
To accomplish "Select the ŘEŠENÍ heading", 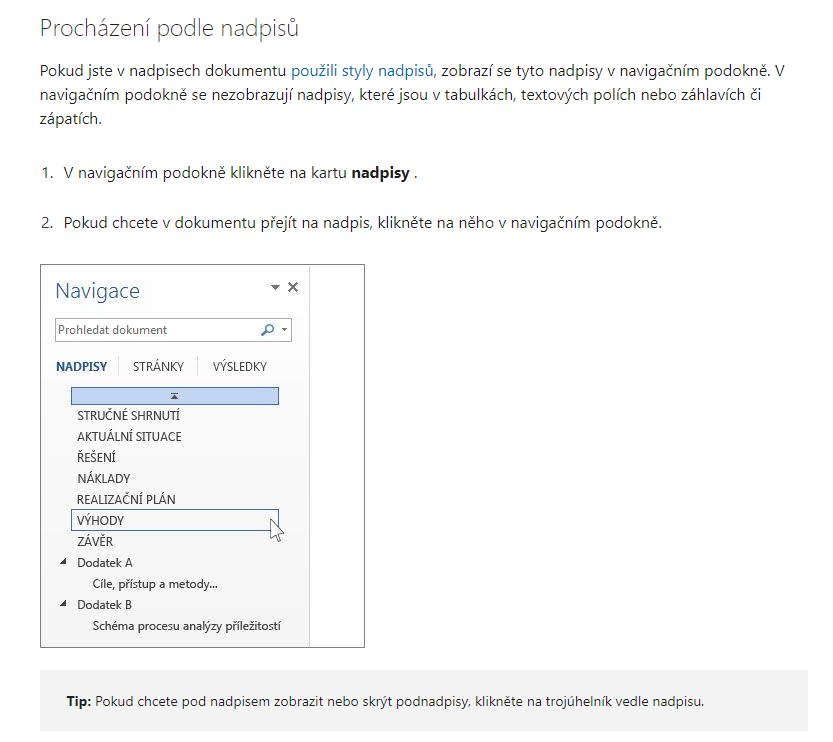I will coord(96,457).
